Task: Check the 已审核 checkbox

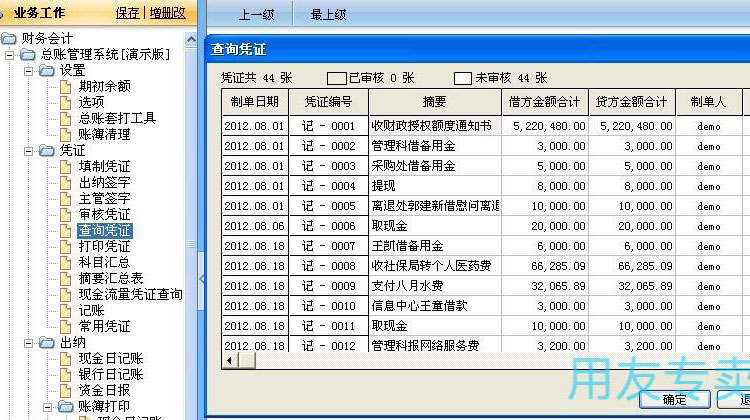Action: 336,78
